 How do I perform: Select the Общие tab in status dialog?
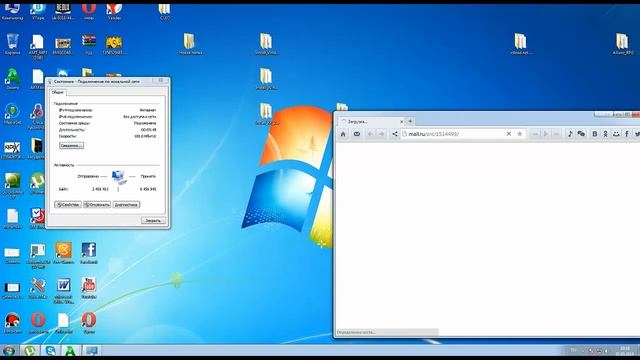58,93
